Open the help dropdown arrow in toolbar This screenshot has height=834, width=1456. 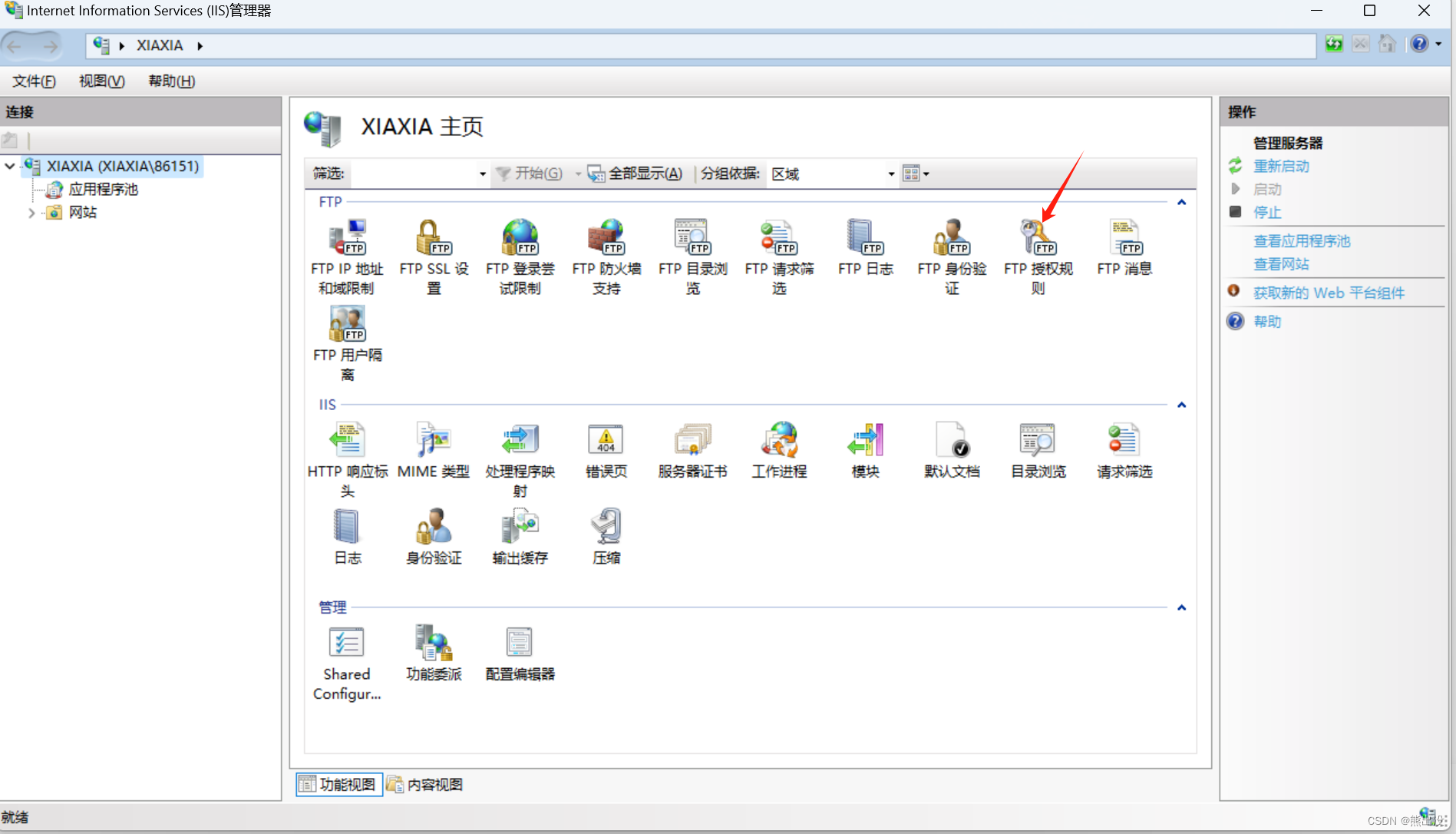1438,45
